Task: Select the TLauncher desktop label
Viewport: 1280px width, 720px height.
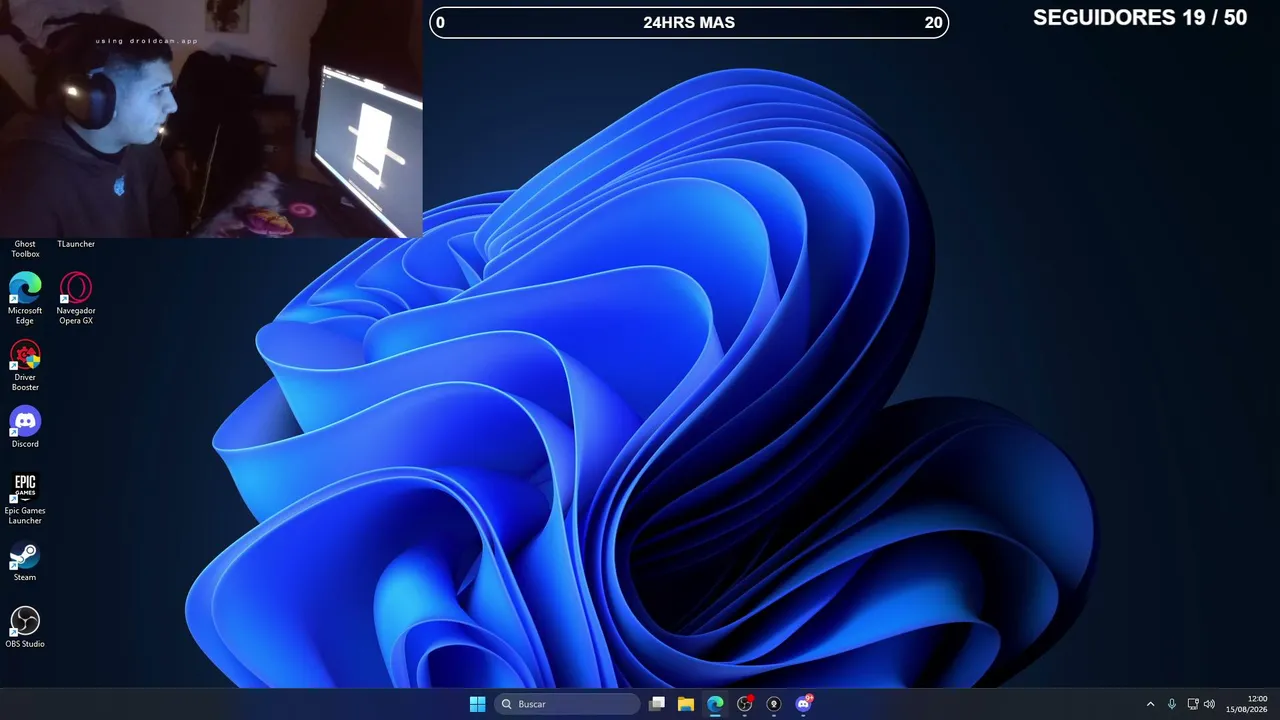Action: click(x=76, y=244)
